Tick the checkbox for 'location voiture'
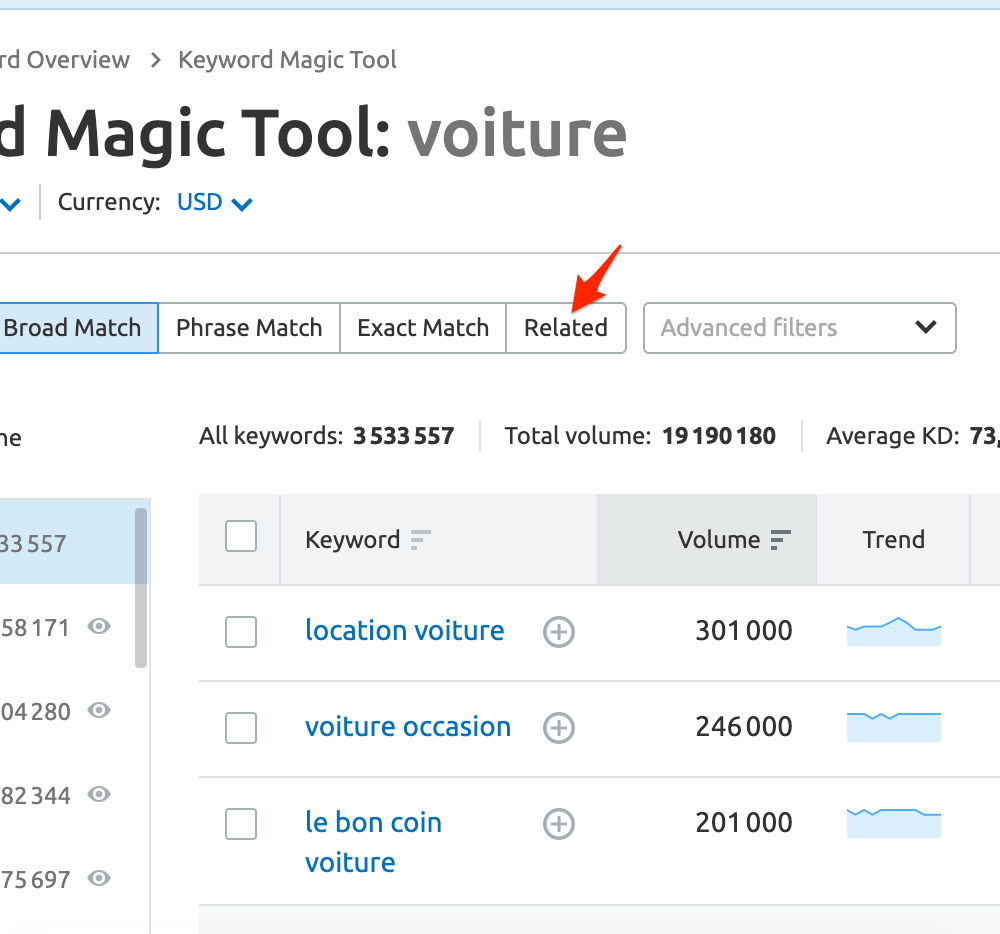This screenshot has width=1000, height=934. [241, 632]
